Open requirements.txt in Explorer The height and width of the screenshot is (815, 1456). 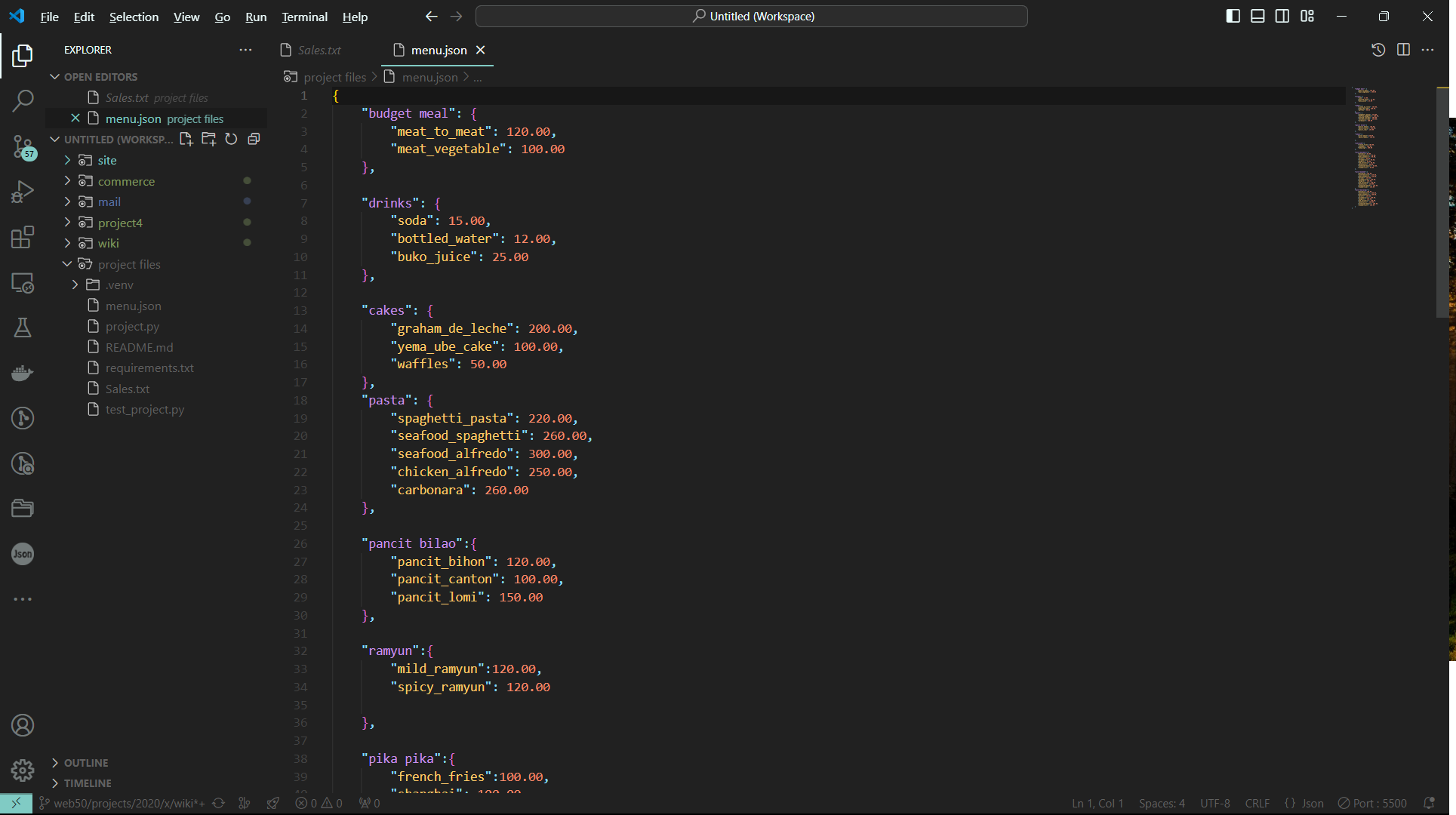point(149,368)
